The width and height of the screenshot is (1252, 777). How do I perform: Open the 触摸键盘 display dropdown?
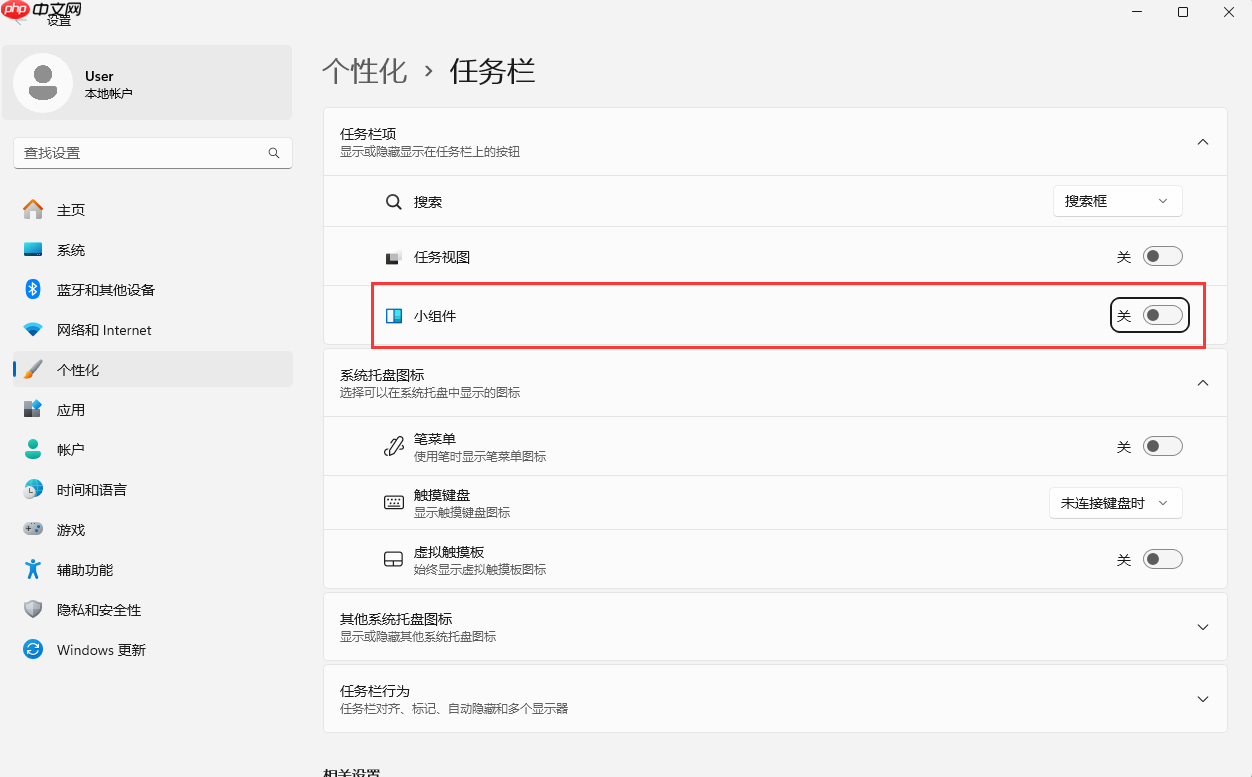pyautogui.click(x=1115, y=502)
